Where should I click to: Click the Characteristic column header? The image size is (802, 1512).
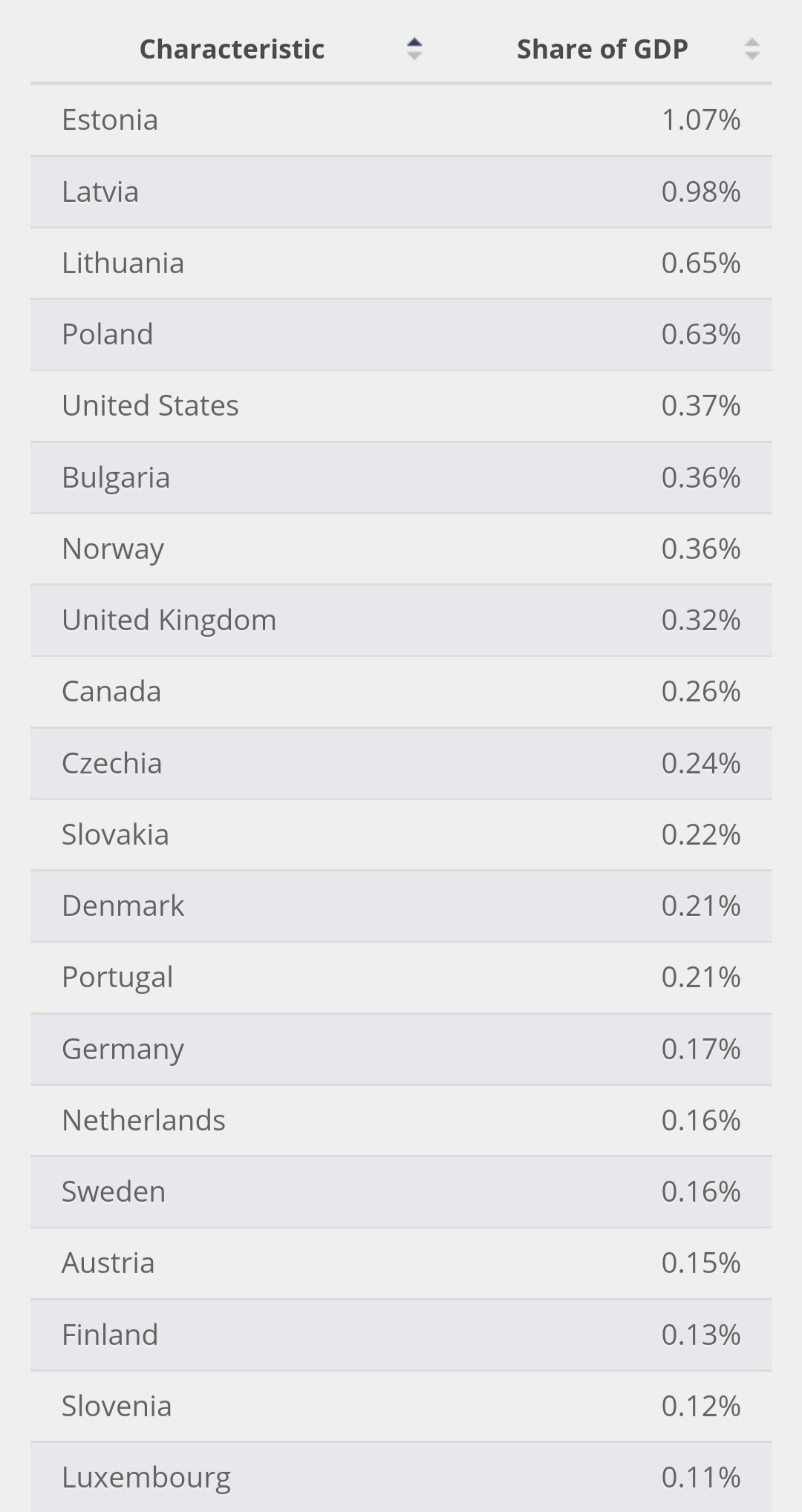[x=232, y=49]
